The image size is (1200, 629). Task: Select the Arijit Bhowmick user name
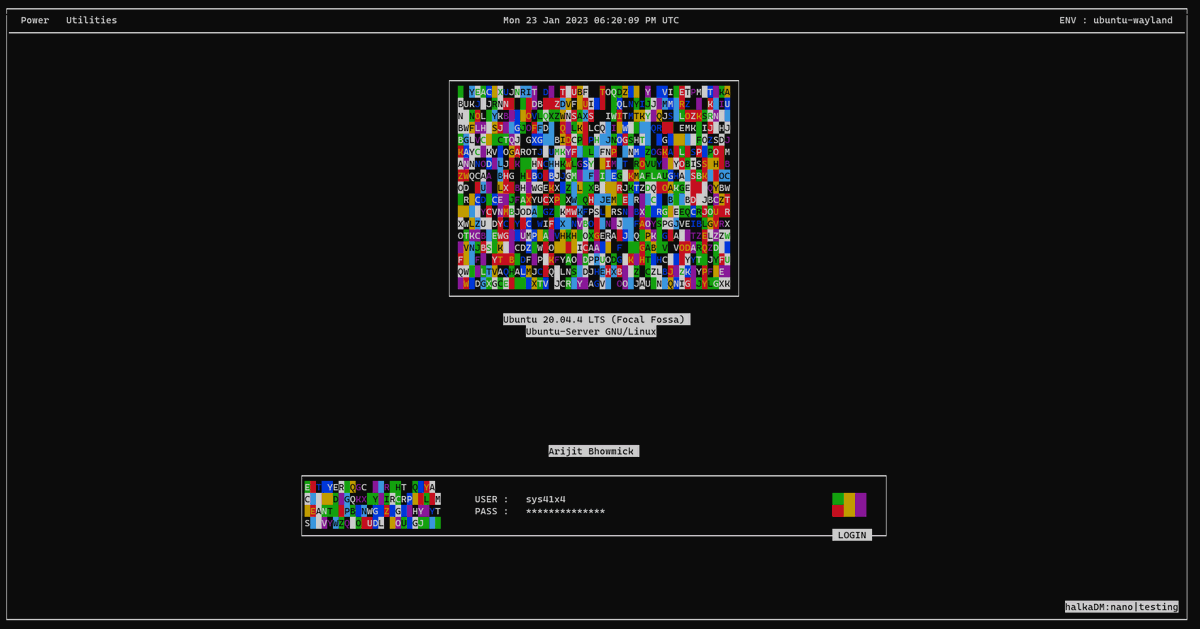click(593, 451)
